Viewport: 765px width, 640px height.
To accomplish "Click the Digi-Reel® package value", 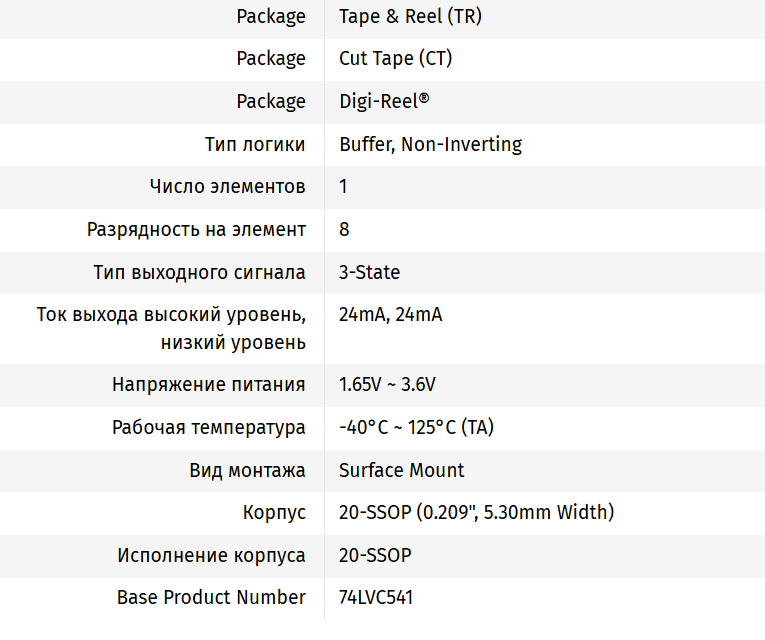I will [x=385, y=102].
